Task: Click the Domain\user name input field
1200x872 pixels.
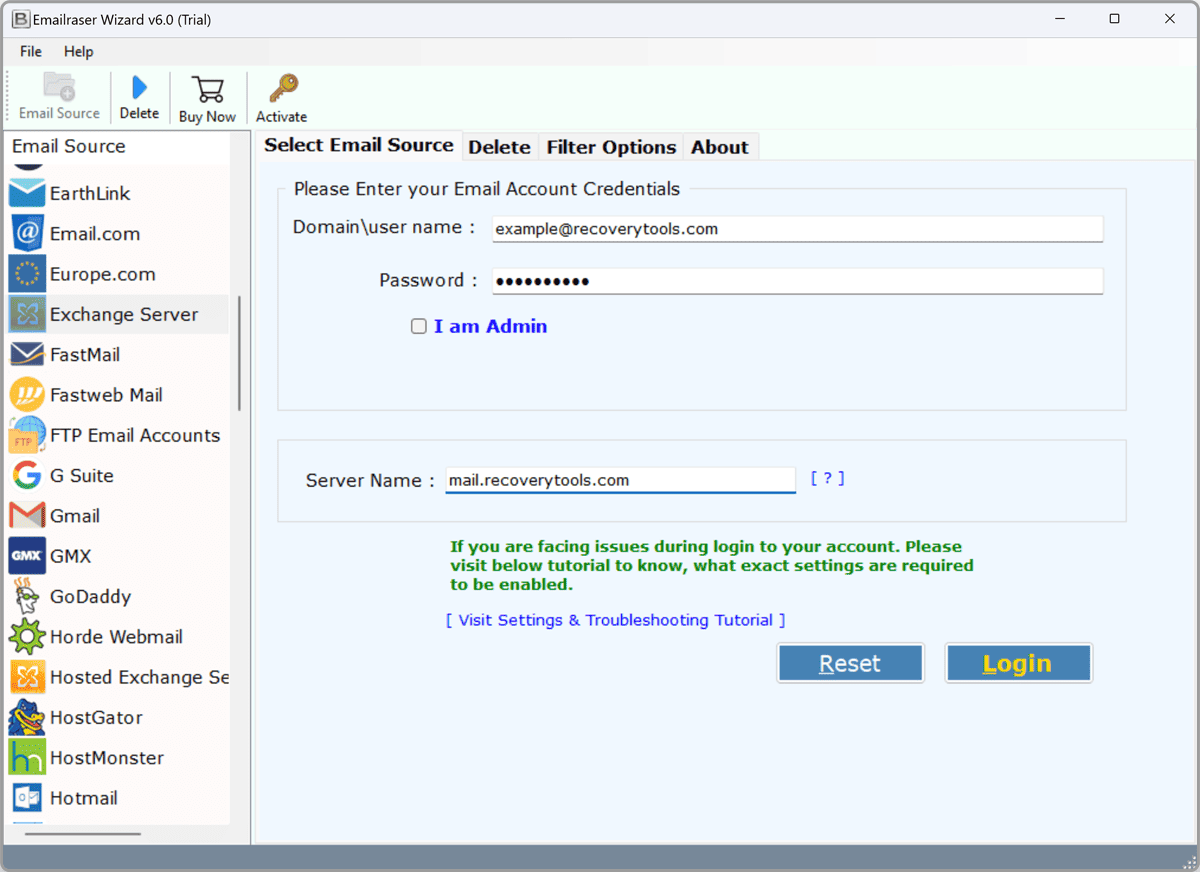Action: (x=797, y=229)
